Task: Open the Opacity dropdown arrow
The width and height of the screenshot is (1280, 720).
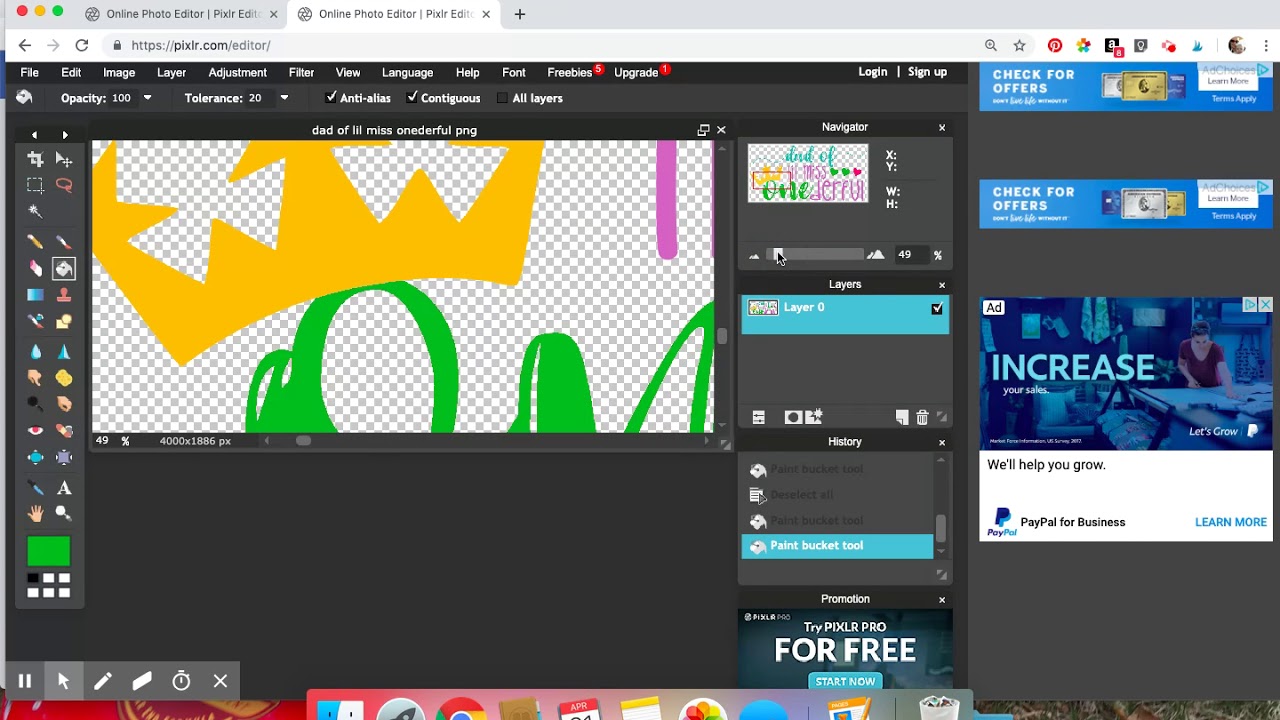Action: [x=147, y=98]
